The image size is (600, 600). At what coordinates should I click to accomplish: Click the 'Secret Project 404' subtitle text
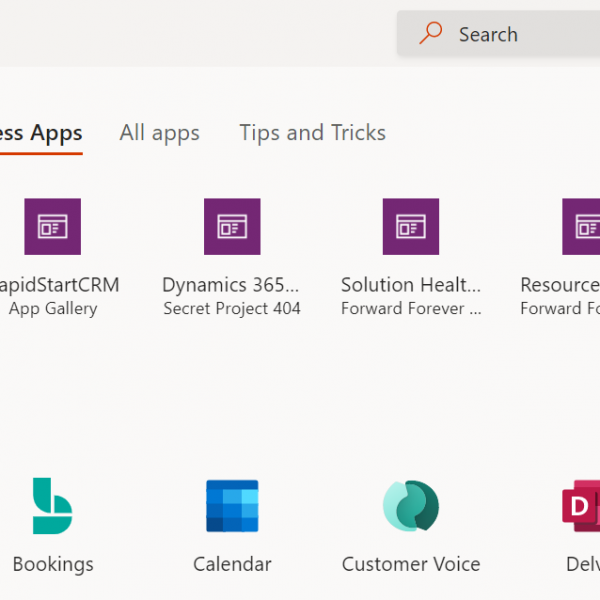click(x=232, y=308)
